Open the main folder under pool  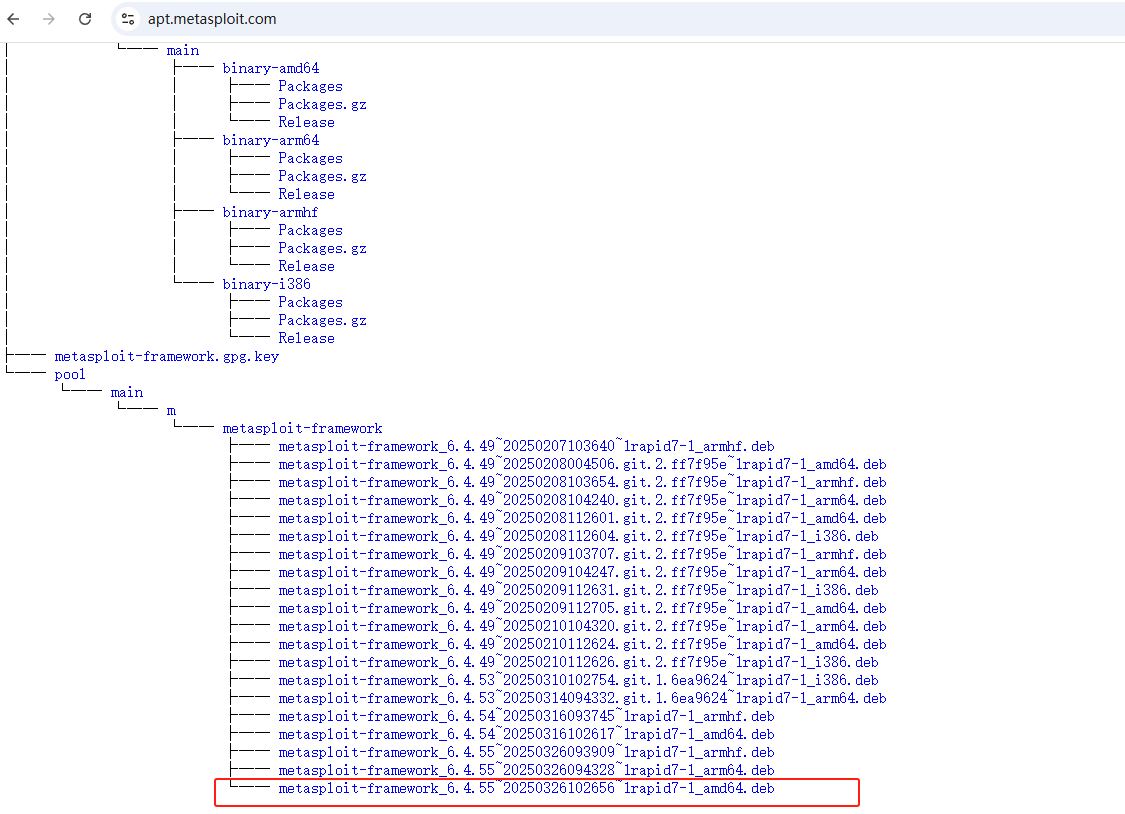[127, 392]
